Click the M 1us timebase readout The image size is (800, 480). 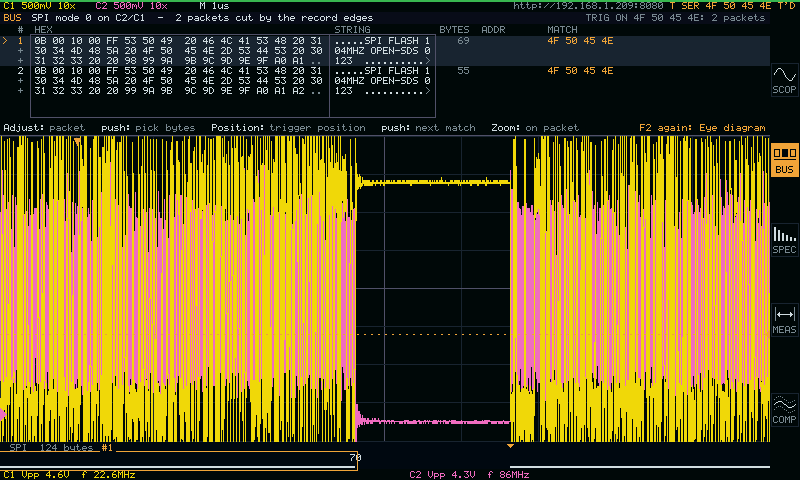[x=214, y=6]
